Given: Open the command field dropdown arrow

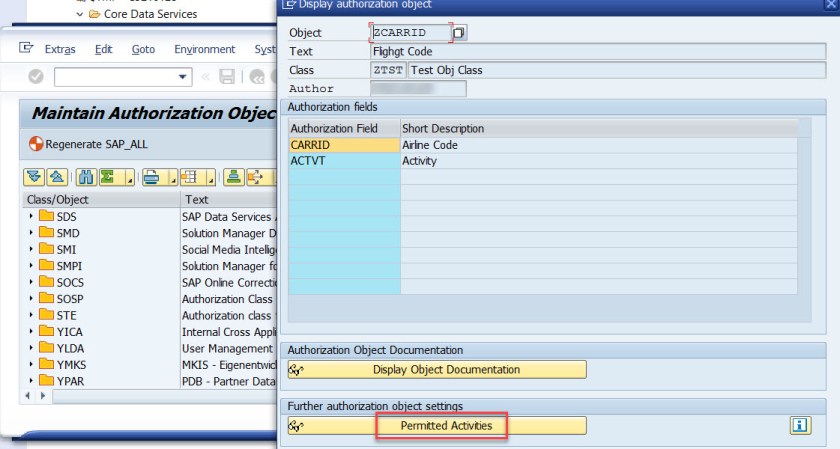Looking at the screenshot, I should coord(183,77).
